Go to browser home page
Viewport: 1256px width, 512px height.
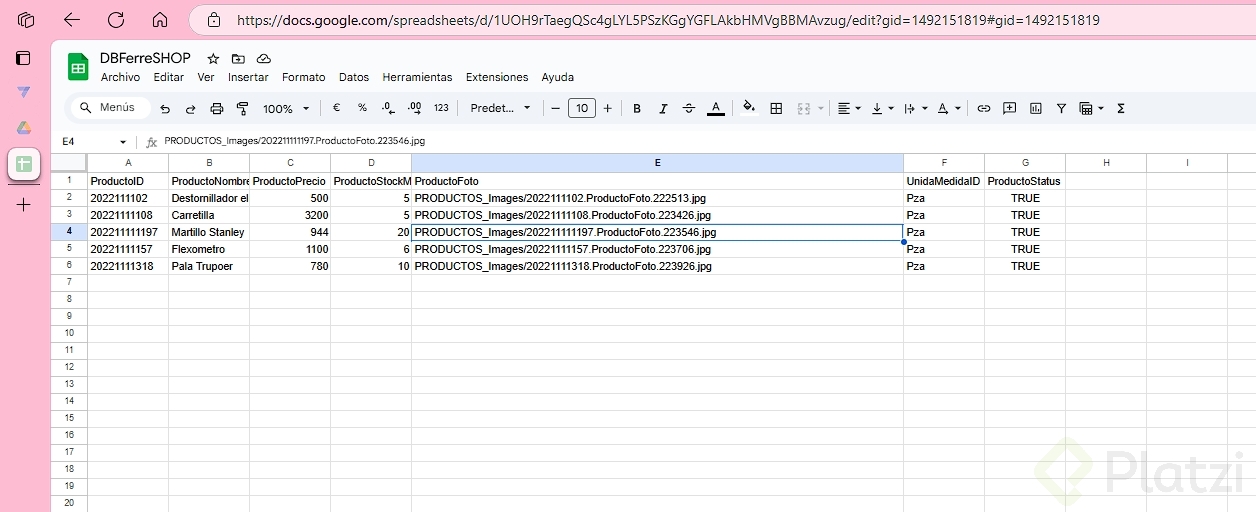(x=160, y=20)
